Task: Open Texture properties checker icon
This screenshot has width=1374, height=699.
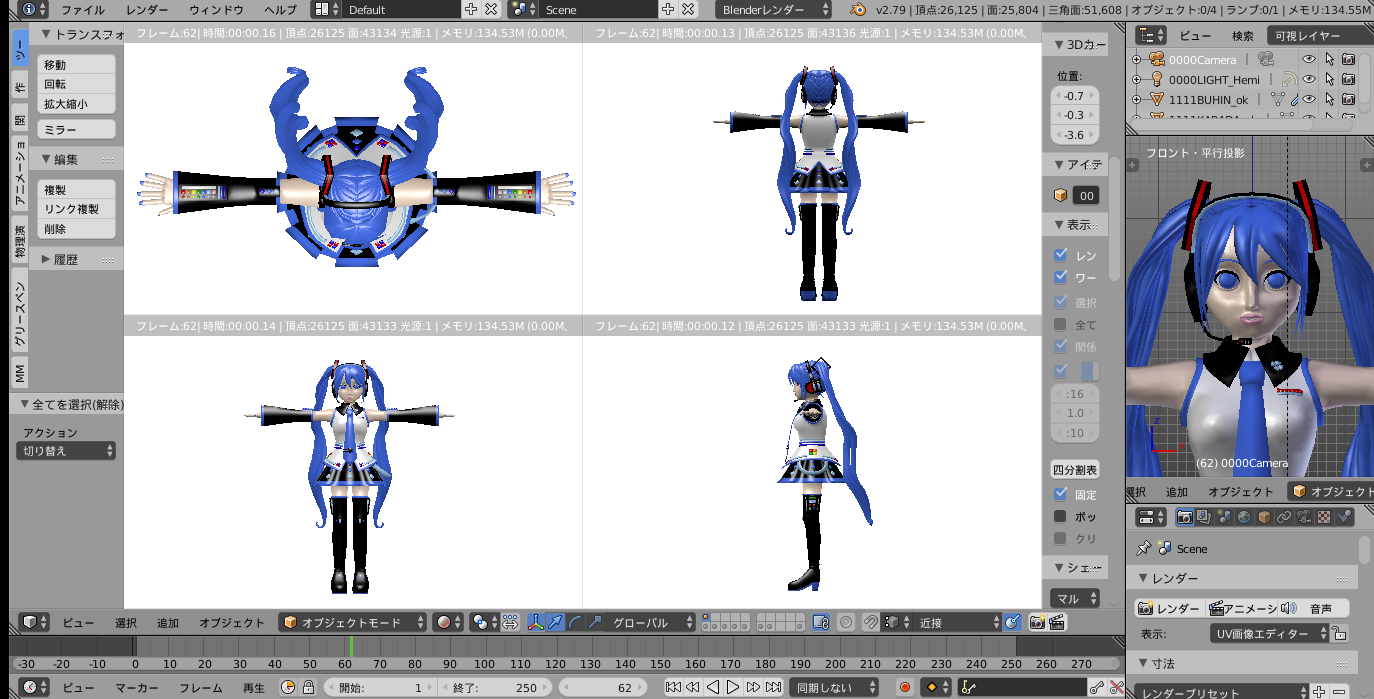Action: click(x=1324, y=517)
